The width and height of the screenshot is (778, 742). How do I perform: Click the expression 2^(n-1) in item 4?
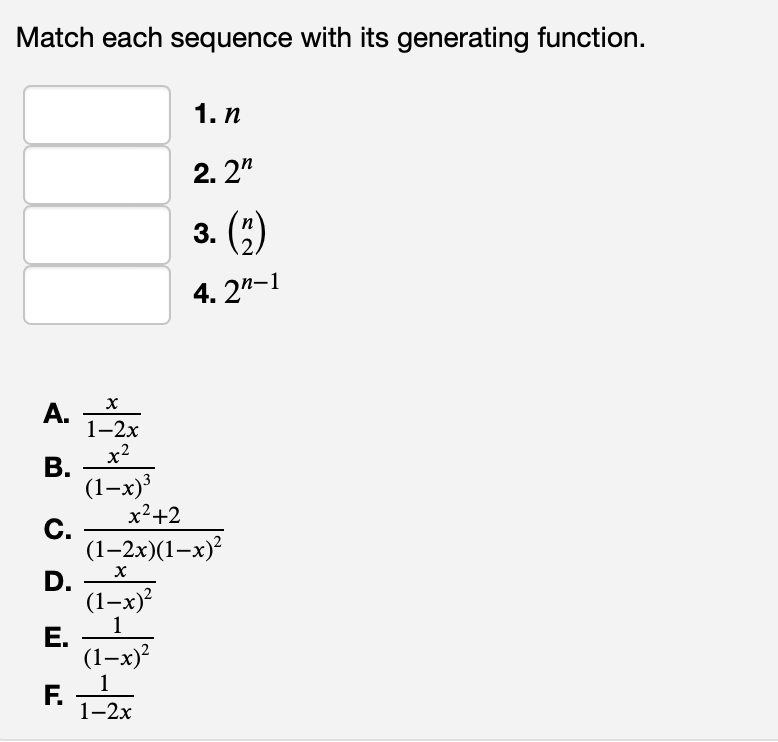coord(252,289)
